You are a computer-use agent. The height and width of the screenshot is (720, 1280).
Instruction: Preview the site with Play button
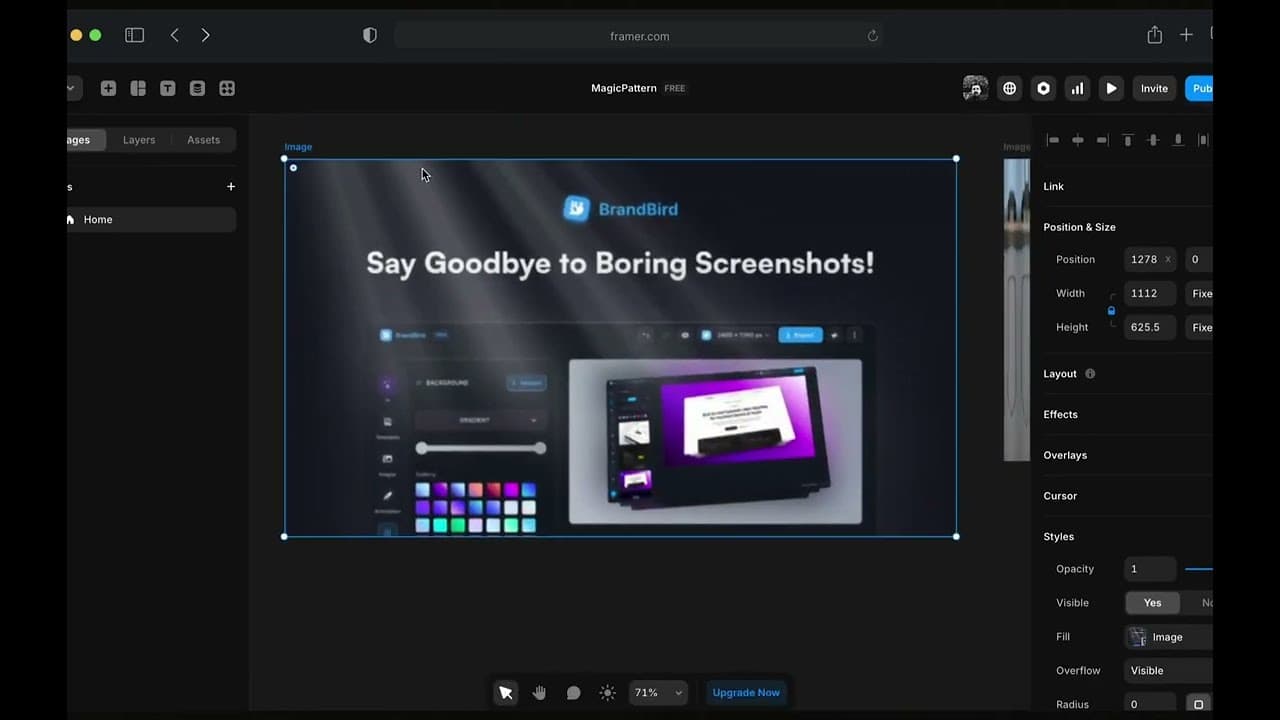1111,88
